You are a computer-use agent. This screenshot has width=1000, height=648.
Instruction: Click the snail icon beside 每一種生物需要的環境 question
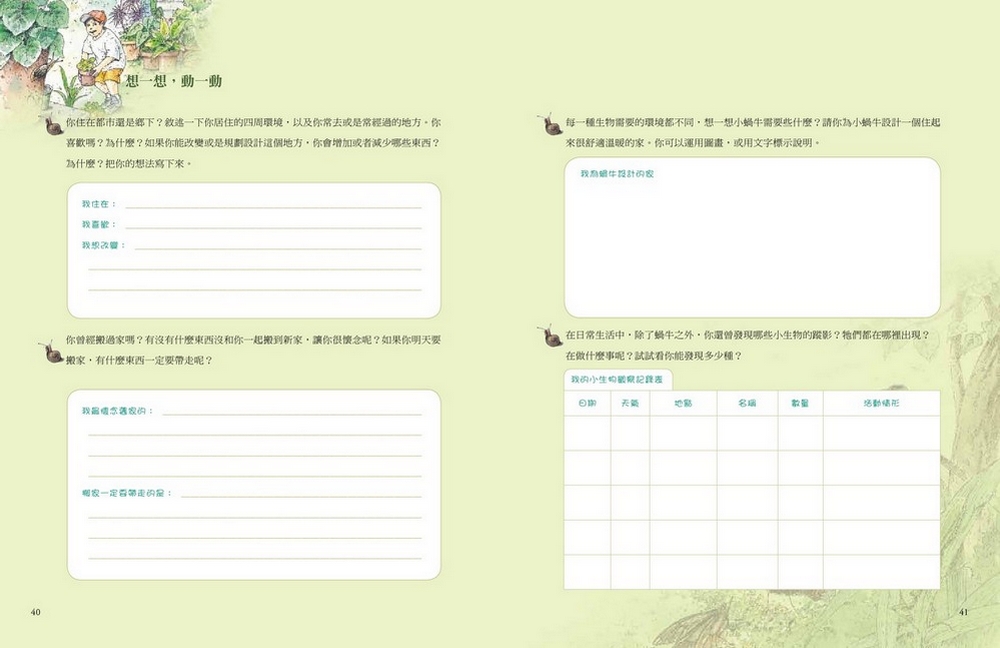click(549, 124)
